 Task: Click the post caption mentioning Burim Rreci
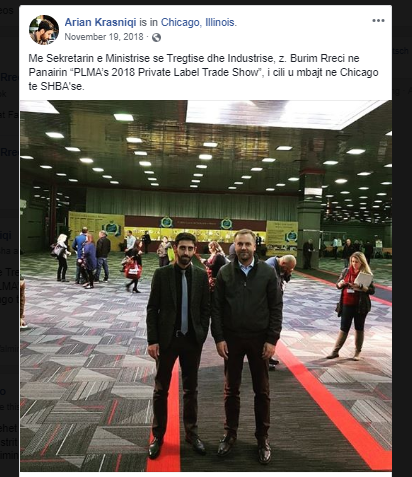pyautogui.click(x=203, y=72)
